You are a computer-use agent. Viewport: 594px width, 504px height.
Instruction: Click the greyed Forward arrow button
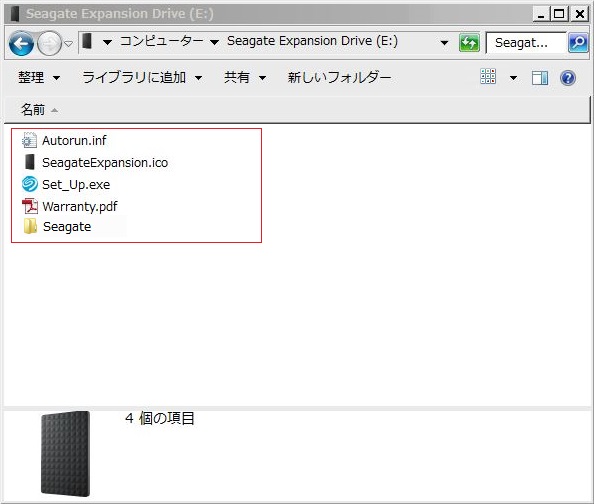[x=49, y=43]
